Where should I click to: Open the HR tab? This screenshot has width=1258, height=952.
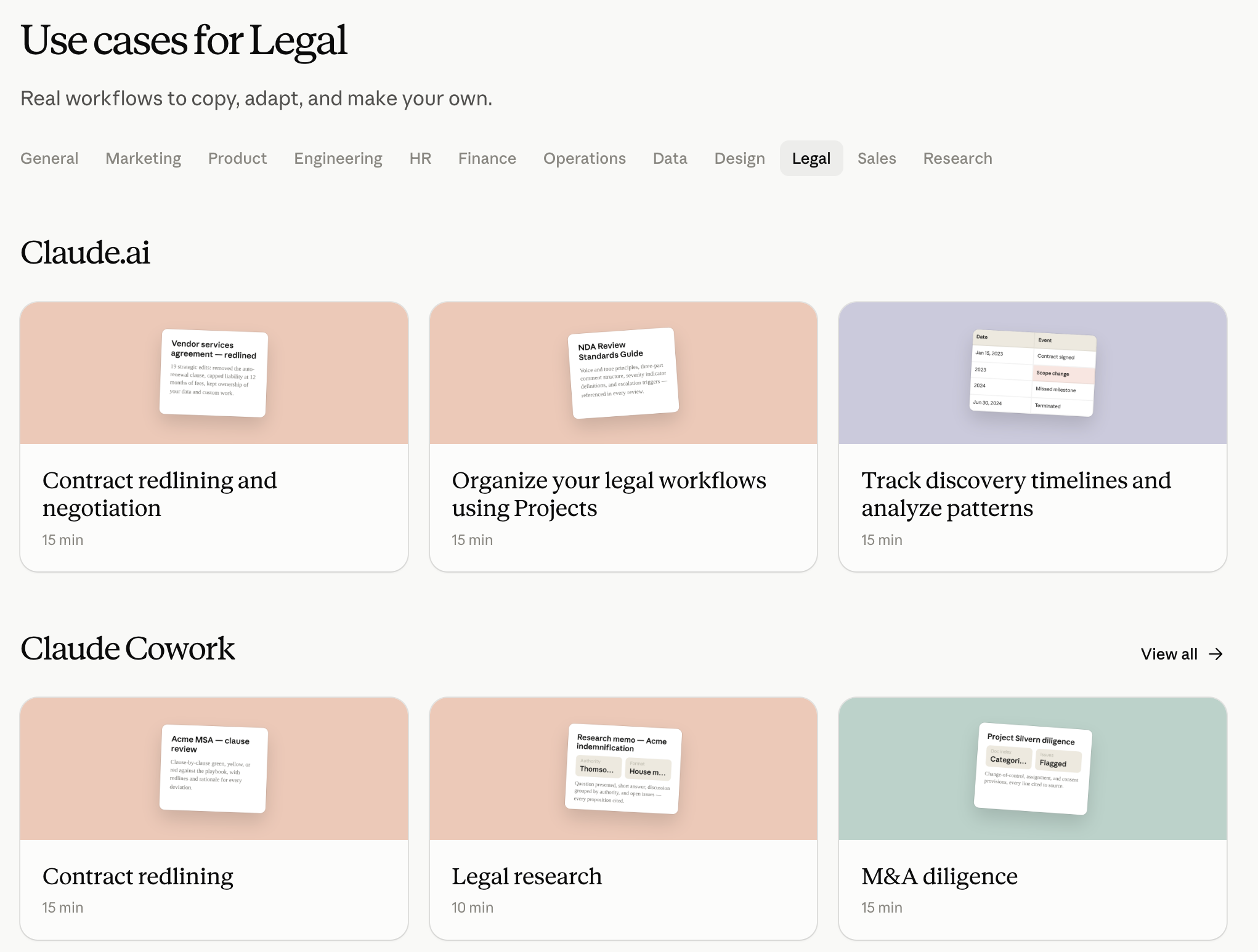point(420,158)
